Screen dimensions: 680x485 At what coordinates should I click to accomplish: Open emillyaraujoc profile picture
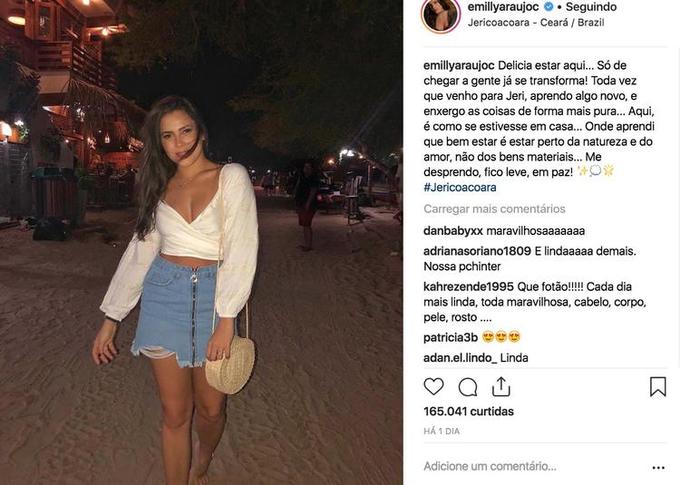(x=441, y=14)
